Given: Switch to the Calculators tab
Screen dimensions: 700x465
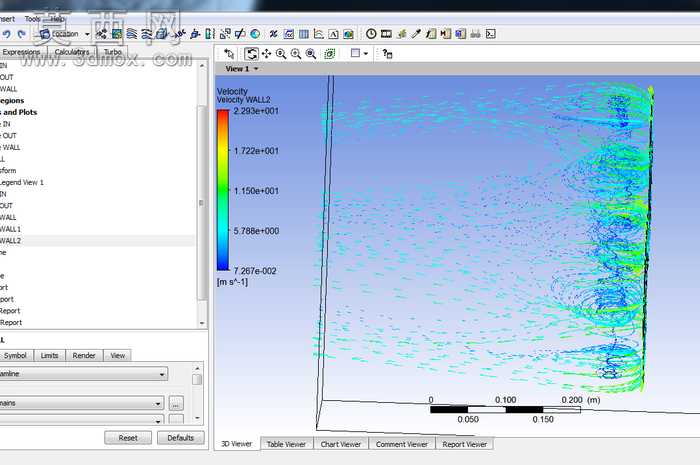Looking at the screenshot, I should pyautogui.click(x=72, y=52).
